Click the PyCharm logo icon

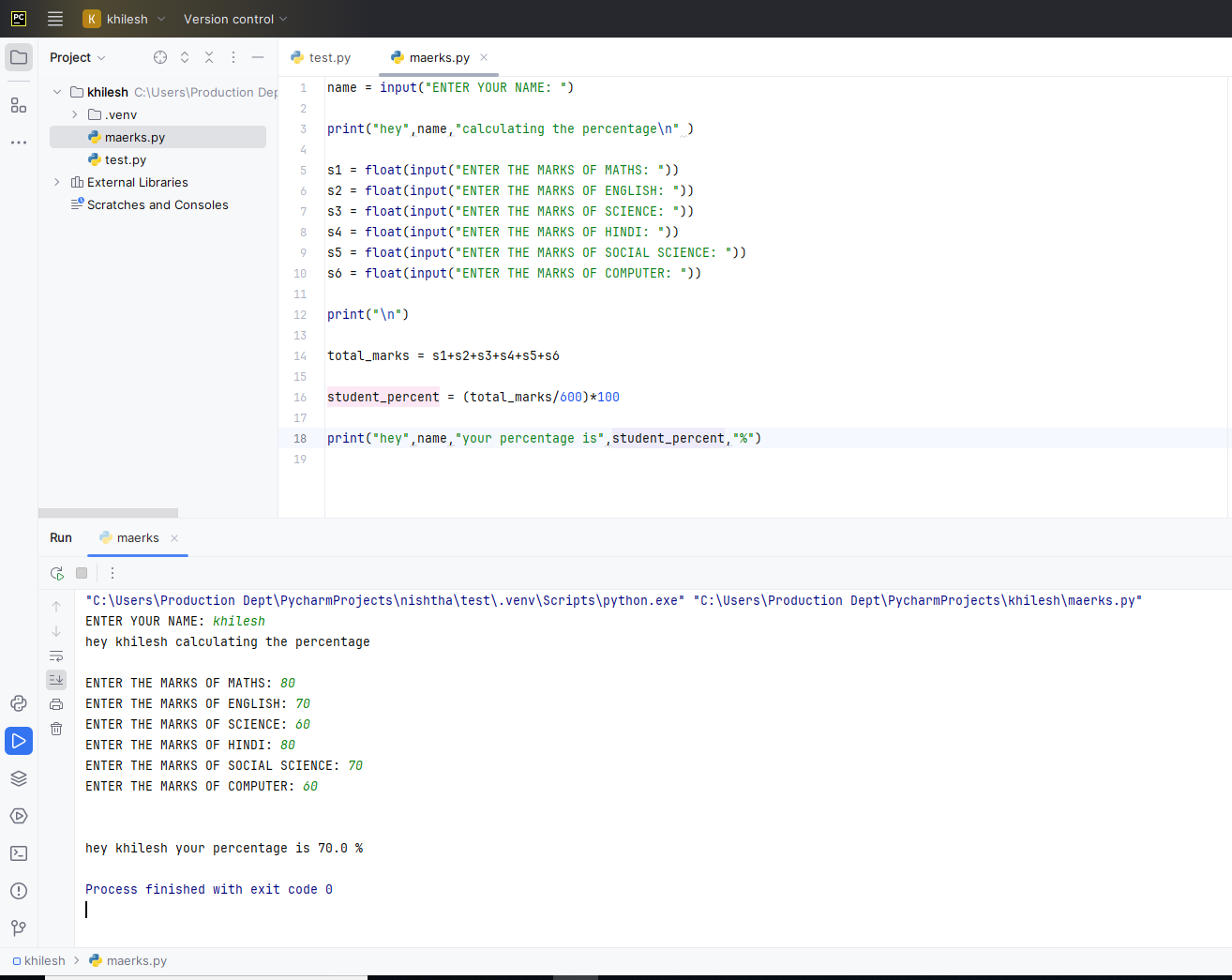tap(19, 19)
